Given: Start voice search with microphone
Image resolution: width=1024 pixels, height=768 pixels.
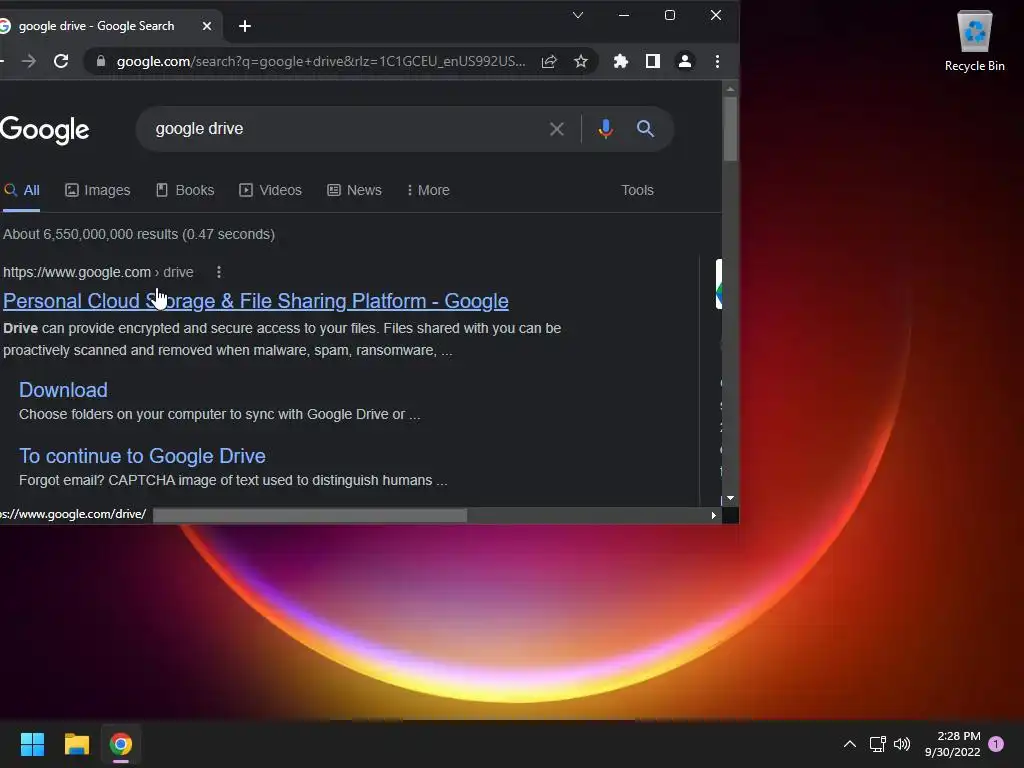Looking at the screenshot, I should click(605, 129).
